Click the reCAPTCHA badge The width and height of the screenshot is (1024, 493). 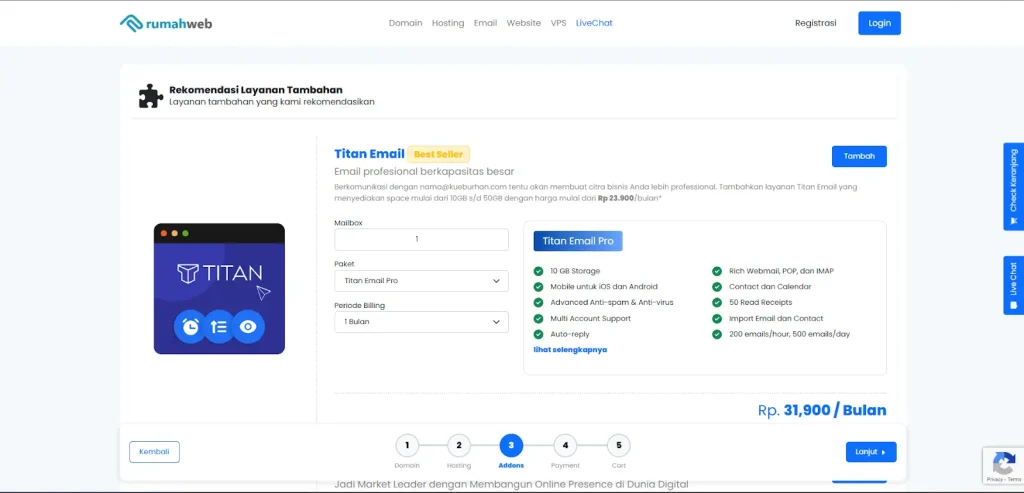coord(1003,465)
